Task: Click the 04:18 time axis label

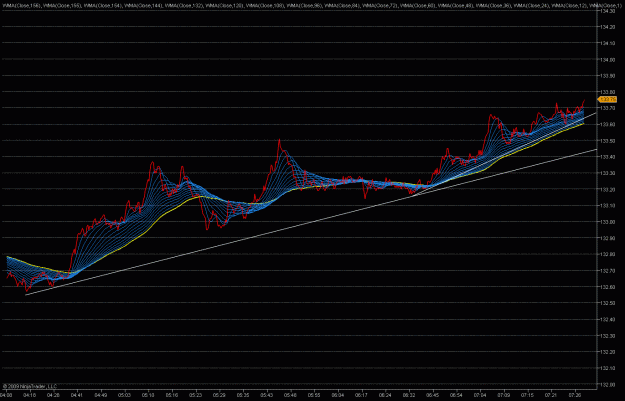Action: [x=29, y=395]
